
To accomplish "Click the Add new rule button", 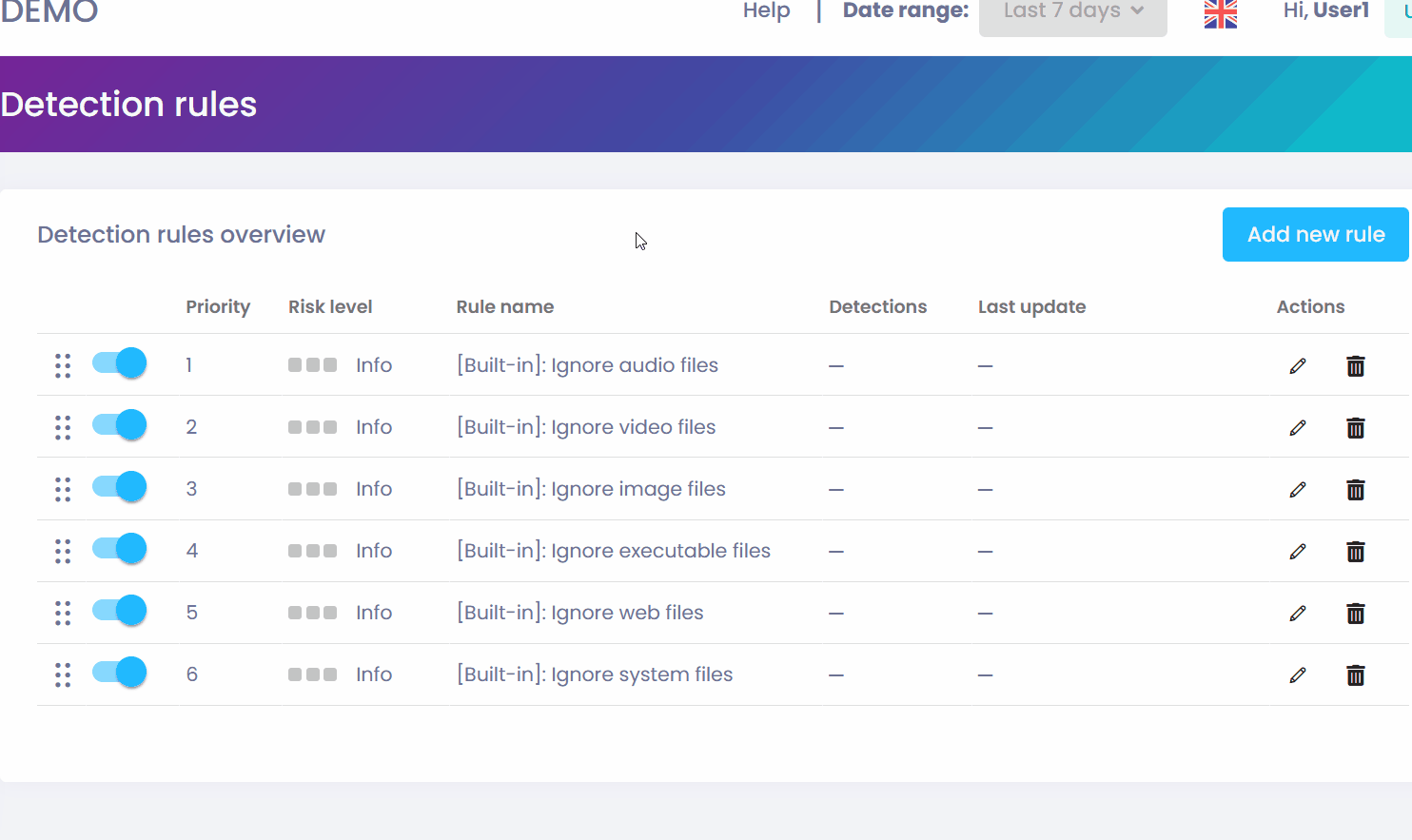I will click(1316, 234).
